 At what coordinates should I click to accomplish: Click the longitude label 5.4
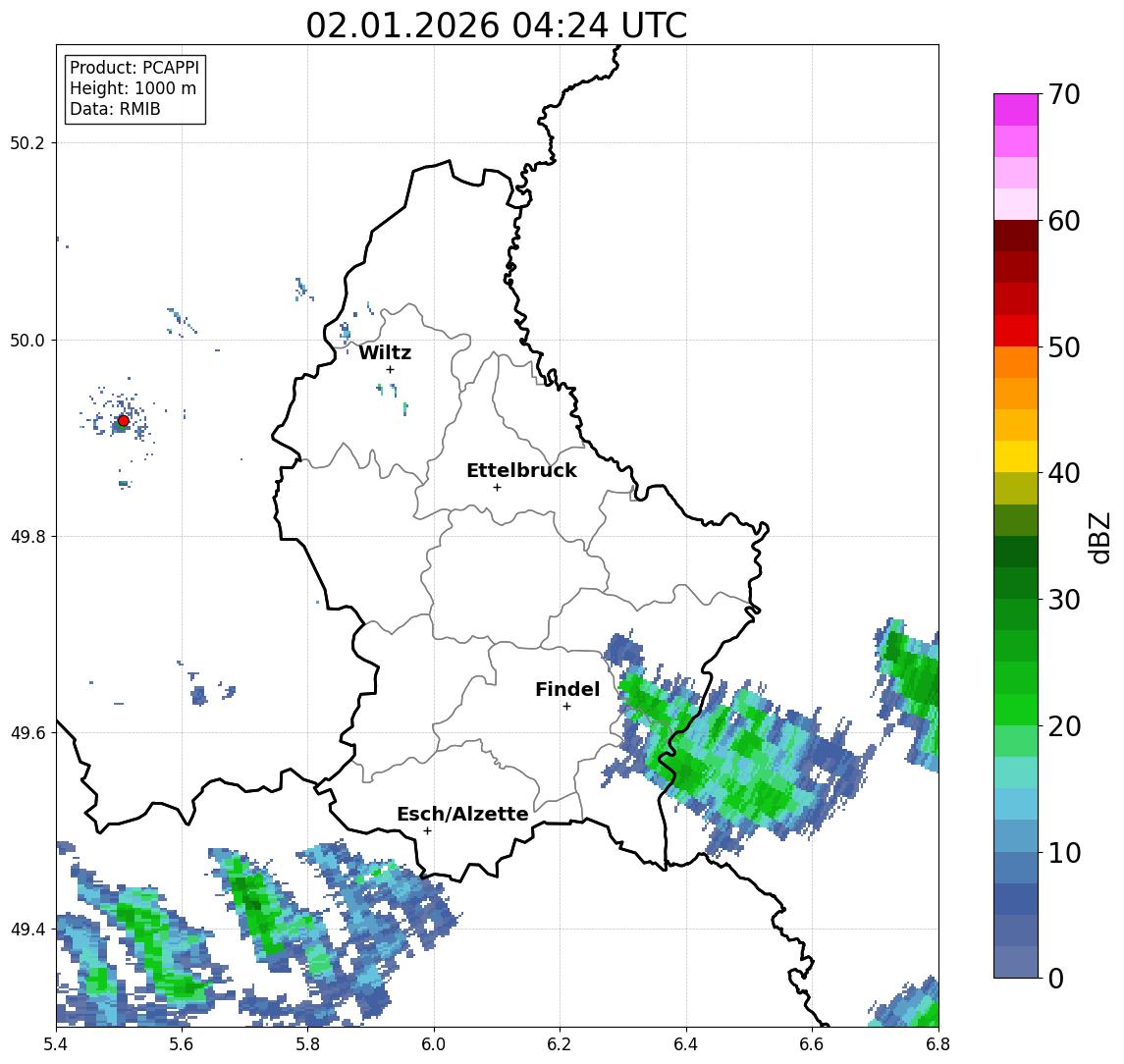(56, 1043)
